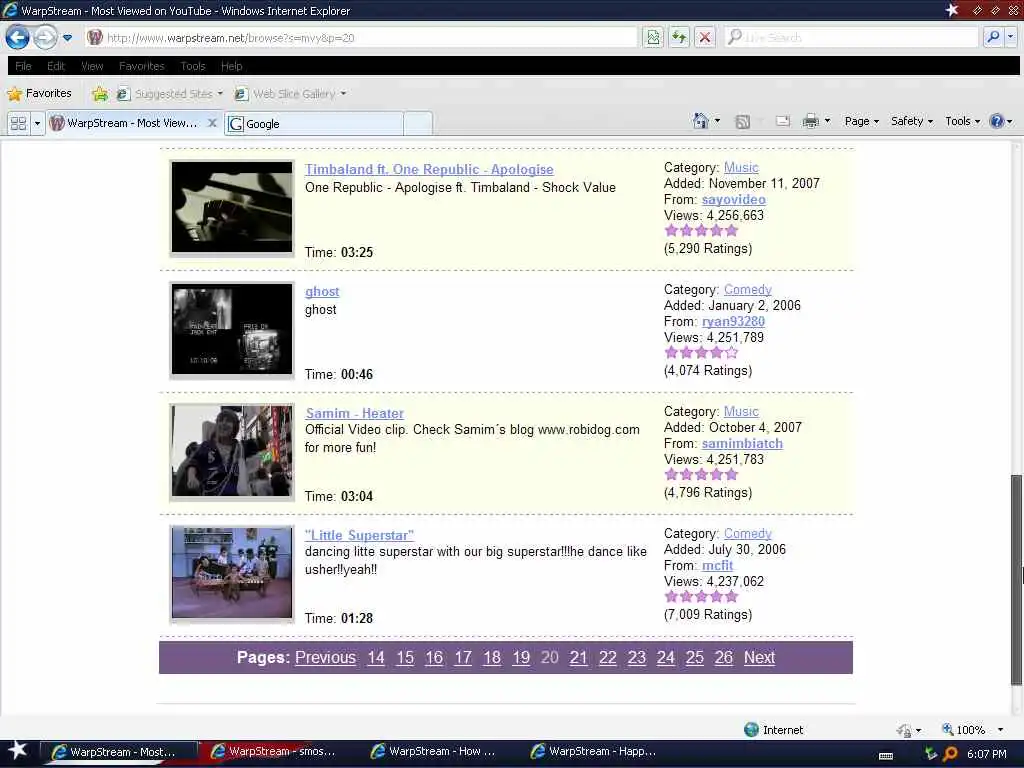This screenshot has height=768, width=1024.
Task: Click uploader link sayovideo
Action: (x=733, y=199)
